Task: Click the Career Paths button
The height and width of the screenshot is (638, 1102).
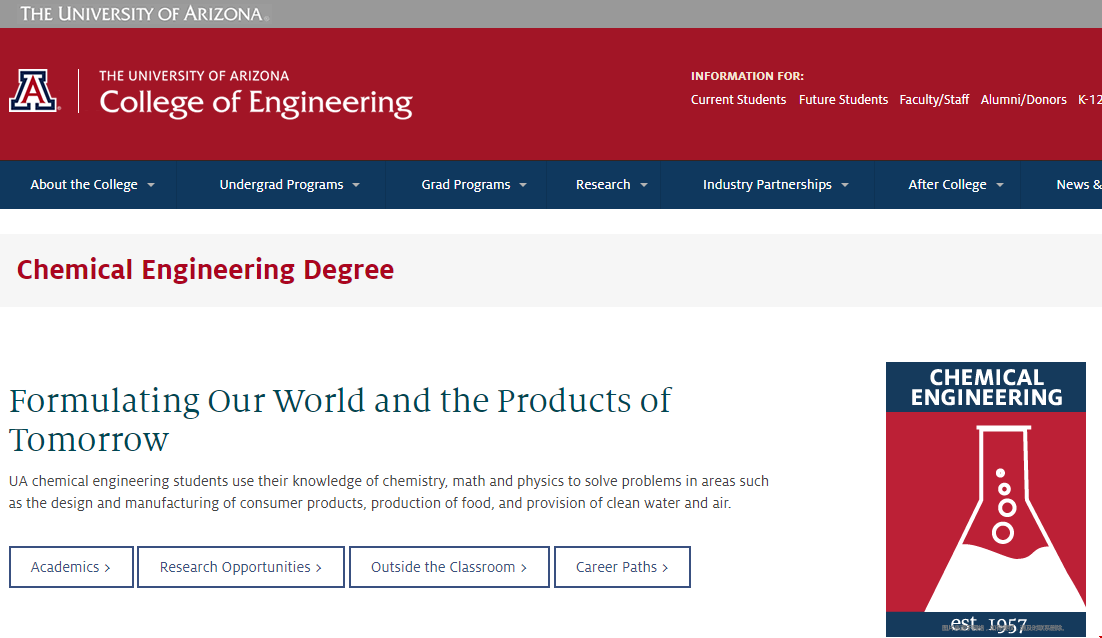Action: [623, 567]
